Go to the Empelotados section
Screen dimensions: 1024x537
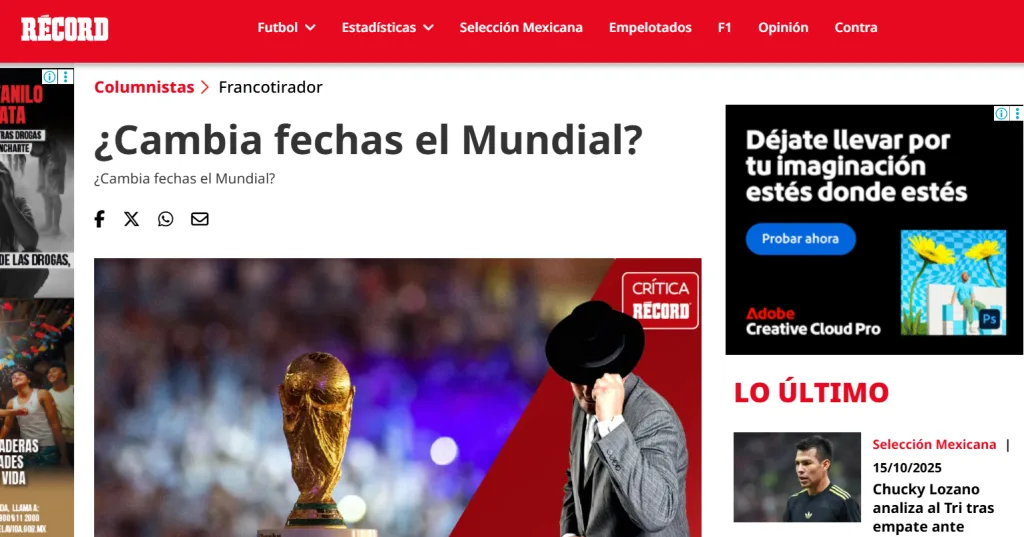click(650, 27)
